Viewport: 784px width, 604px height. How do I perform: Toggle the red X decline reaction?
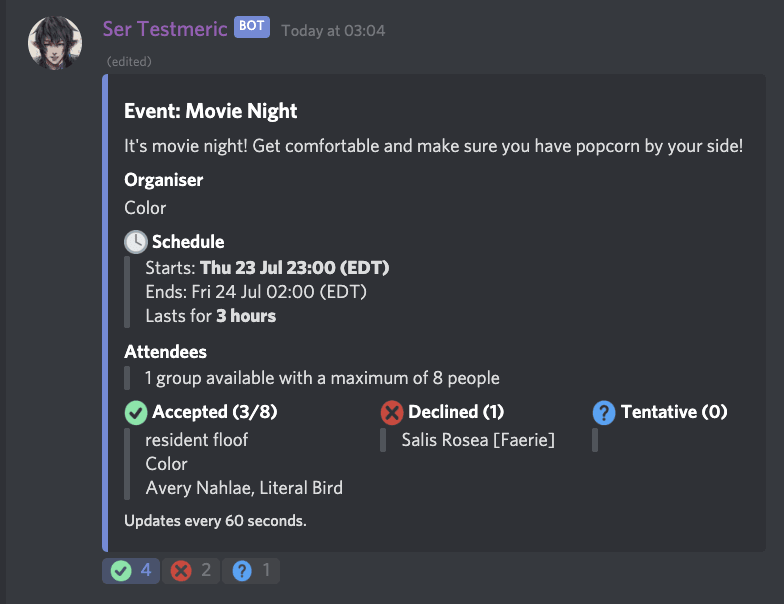[x=191, y=571]
